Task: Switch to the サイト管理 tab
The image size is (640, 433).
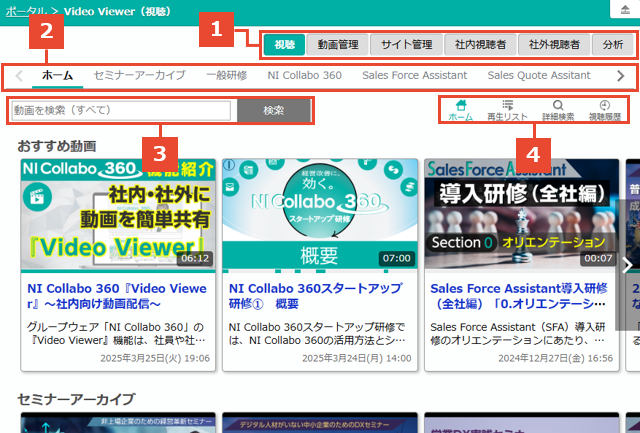Action: pyautogui.click(x=407, y=44)
